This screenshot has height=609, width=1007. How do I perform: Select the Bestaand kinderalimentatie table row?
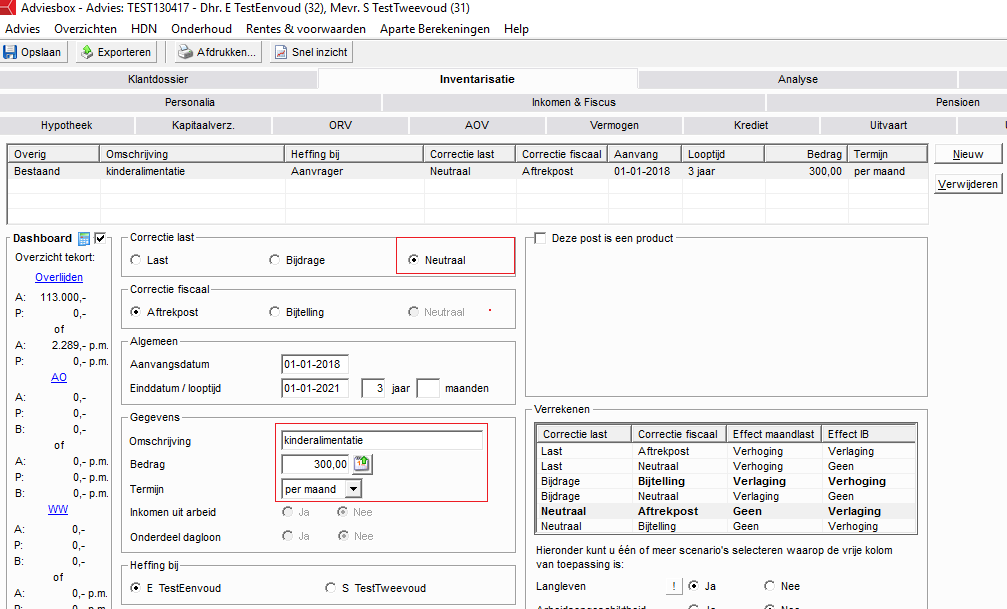pyautogui.click(x=467, y=172)
